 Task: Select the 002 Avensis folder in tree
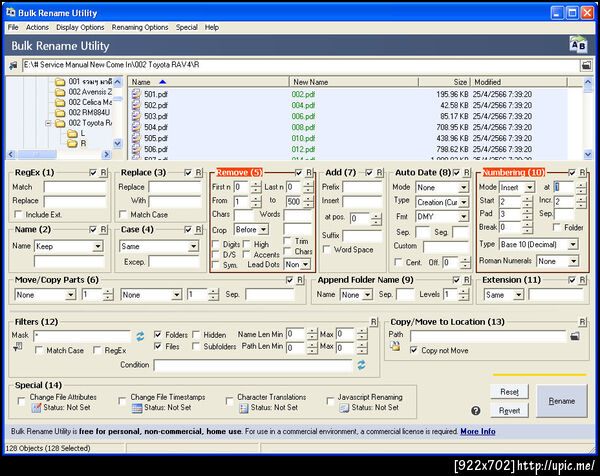[x=88, y=92]
